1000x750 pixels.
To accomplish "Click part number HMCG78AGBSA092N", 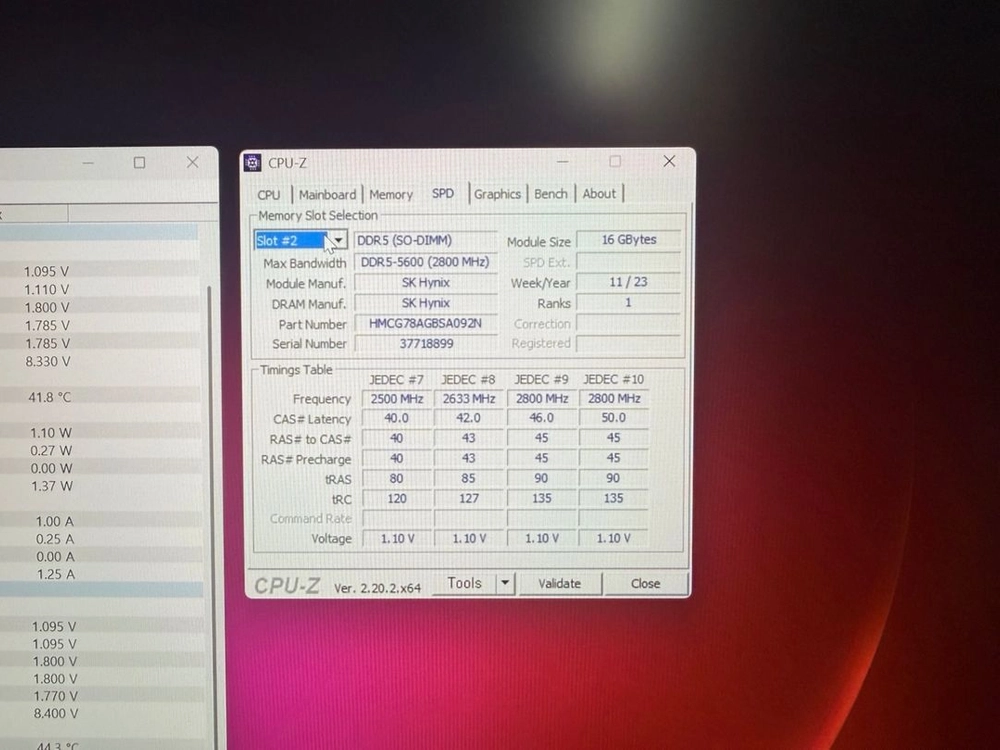I will (425, 323).
